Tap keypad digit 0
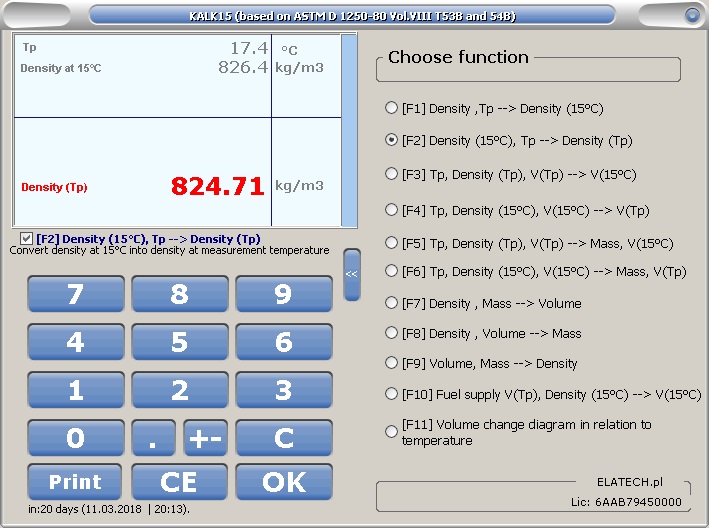 click(76, 438)
